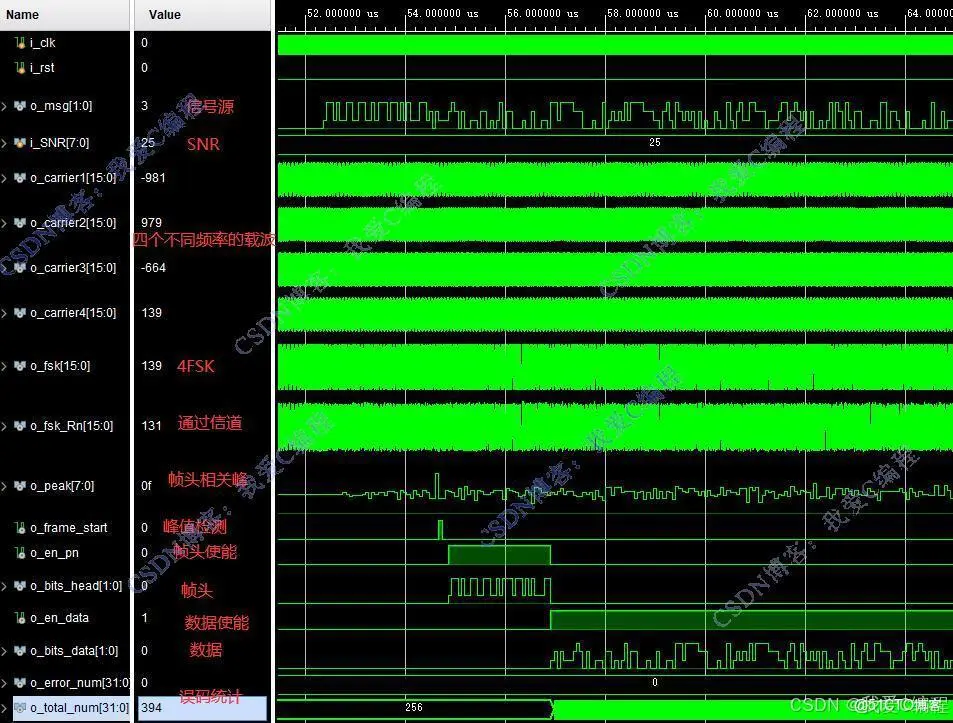Screen dimensions: 953x723
Task: Click the 131 value of o_fsk_Rn
Action: [151, 426]
